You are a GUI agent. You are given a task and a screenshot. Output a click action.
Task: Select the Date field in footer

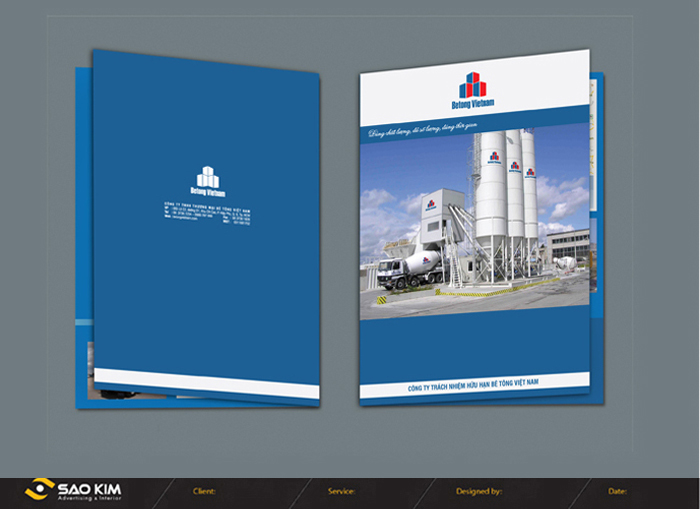[x=617, y=491]
